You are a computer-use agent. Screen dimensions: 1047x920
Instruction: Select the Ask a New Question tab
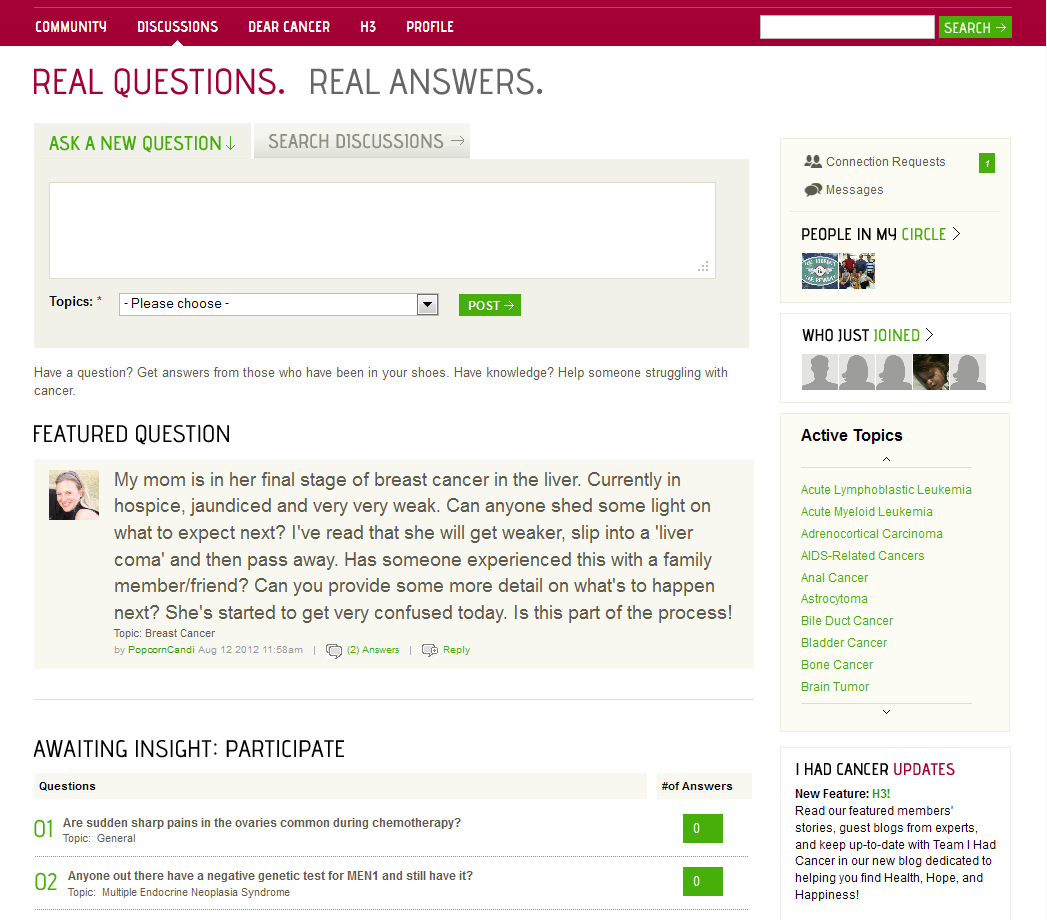(142, 143)
